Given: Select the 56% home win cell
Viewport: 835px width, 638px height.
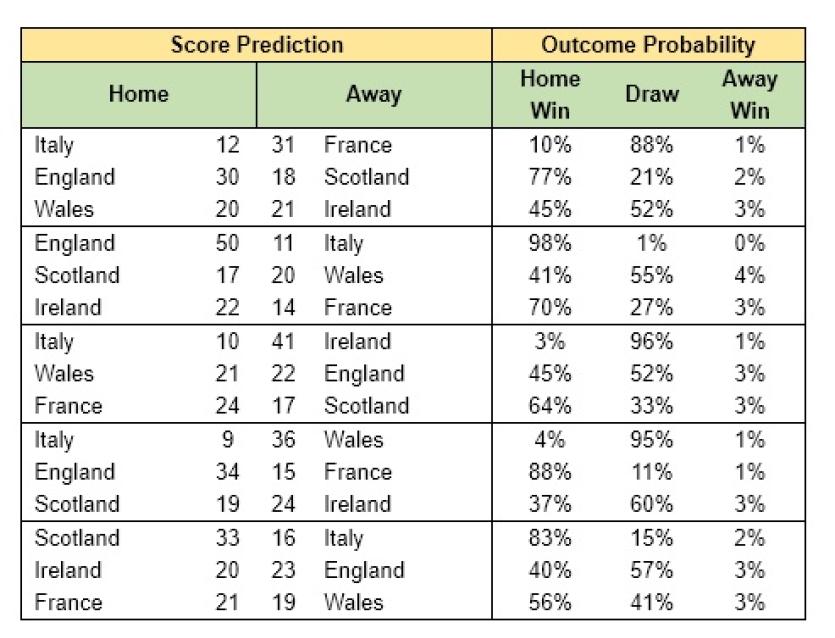Looking at the screenshot, I should click(550, 602).
